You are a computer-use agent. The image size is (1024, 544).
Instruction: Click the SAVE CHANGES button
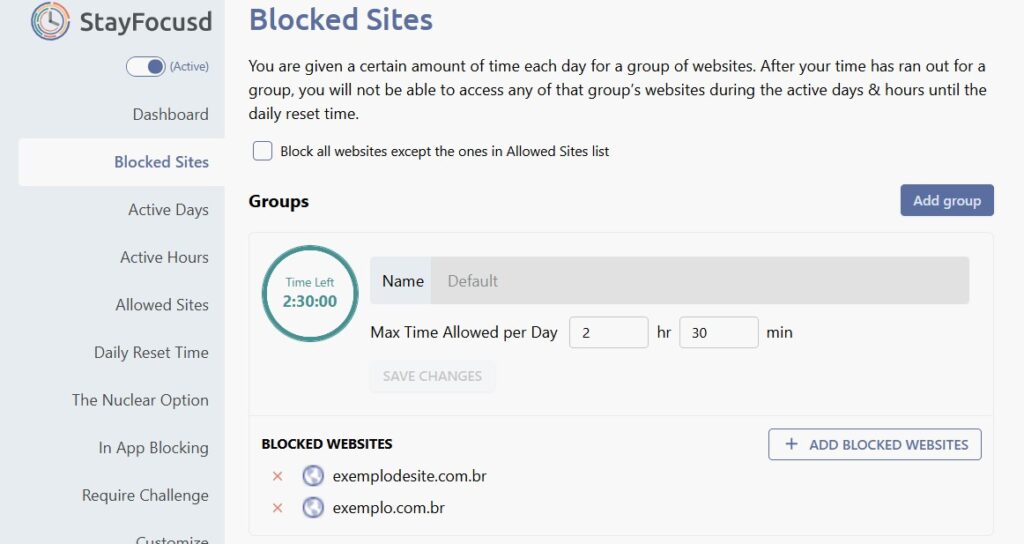(432, 376)
